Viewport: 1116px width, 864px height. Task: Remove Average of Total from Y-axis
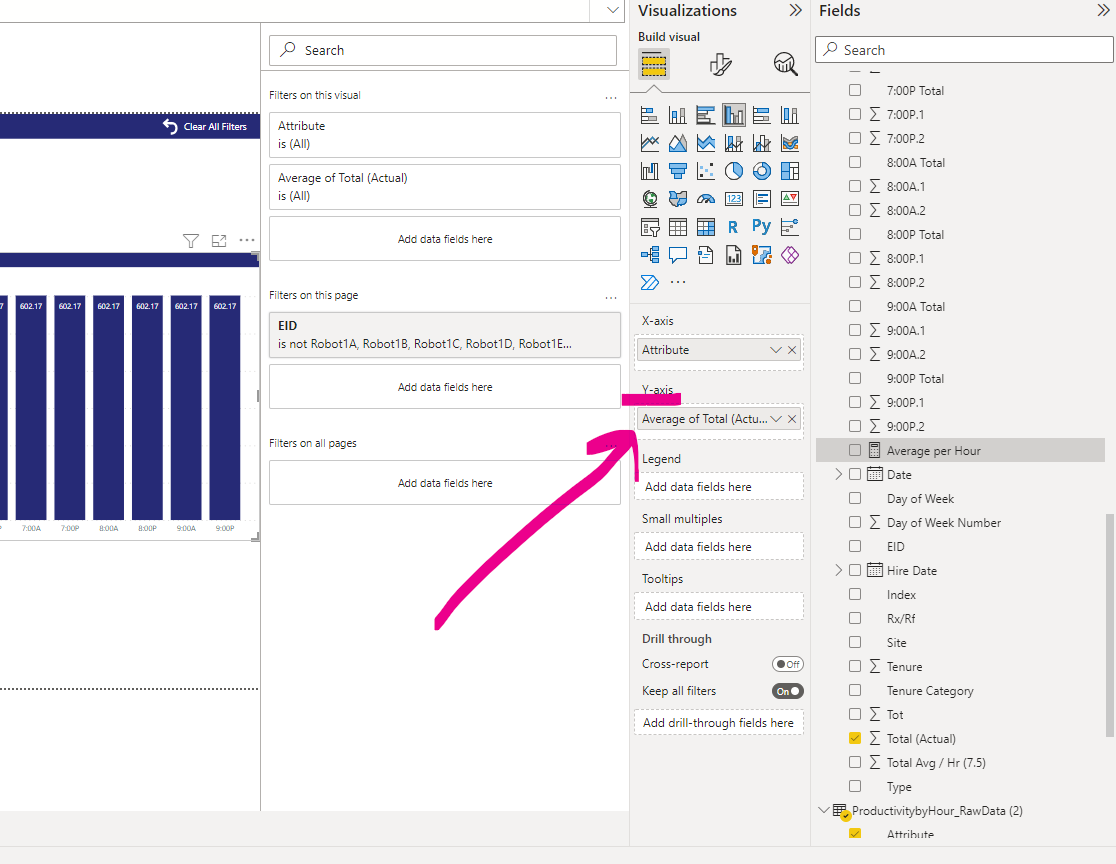[x=791, y=419]
